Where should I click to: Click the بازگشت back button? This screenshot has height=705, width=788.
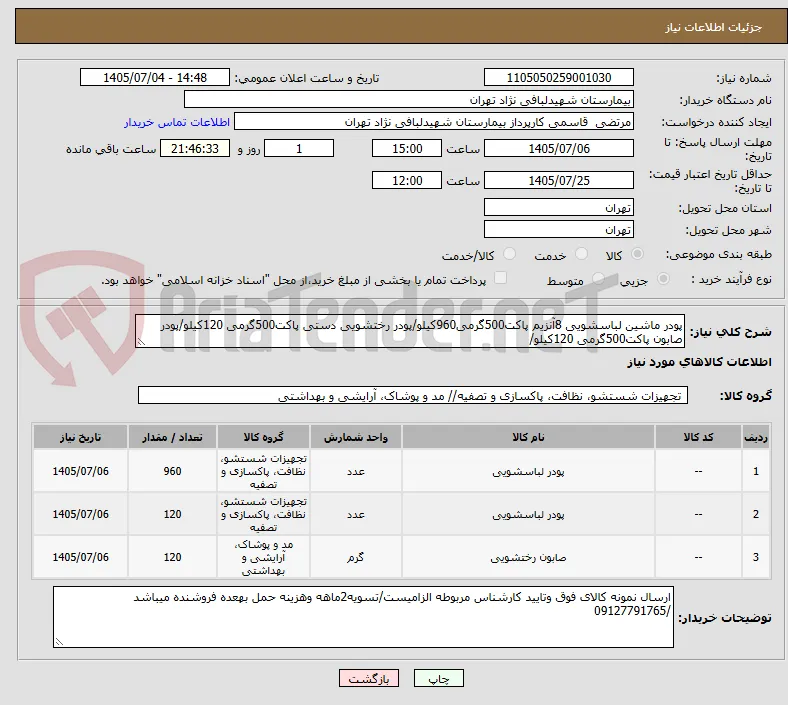click(x=369, y=678)
